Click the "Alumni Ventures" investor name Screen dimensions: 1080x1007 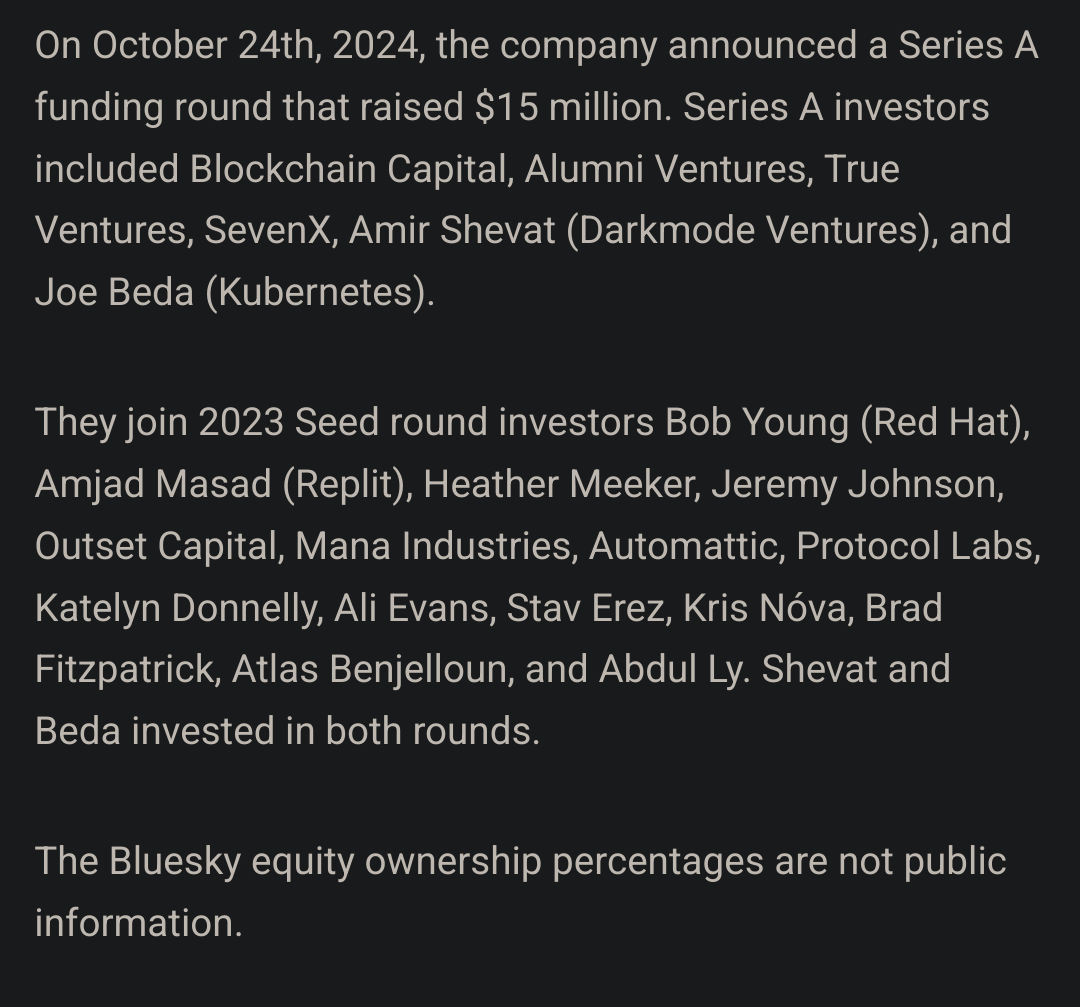coord(666,169)
